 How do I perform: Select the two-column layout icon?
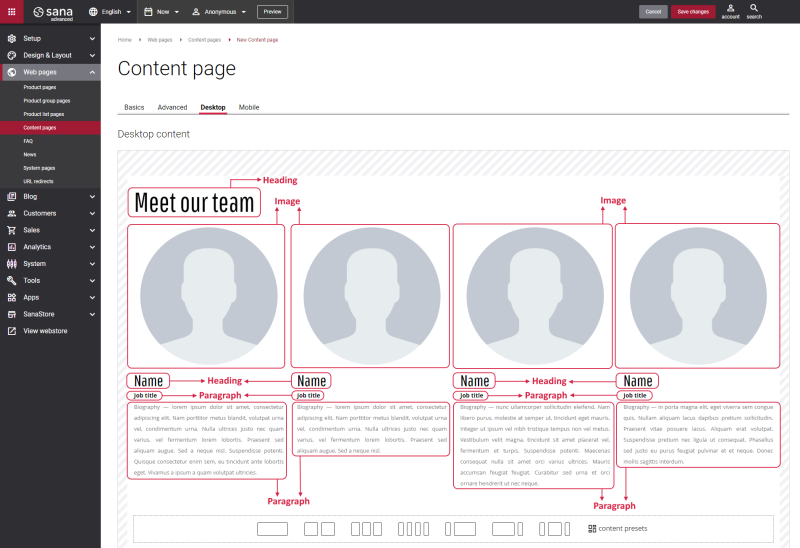[319, 528]
